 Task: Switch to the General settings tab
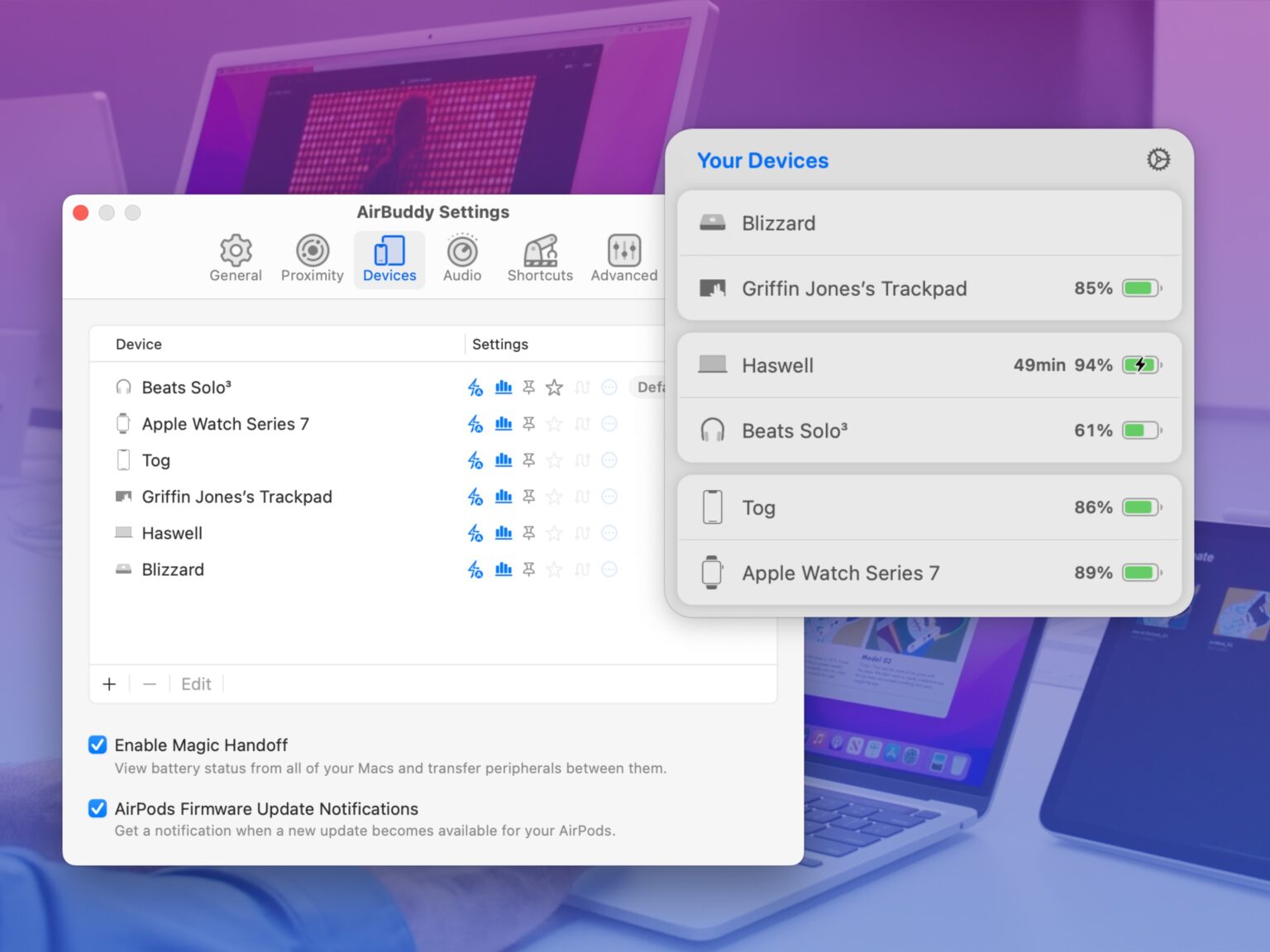(x=236, y=259)
